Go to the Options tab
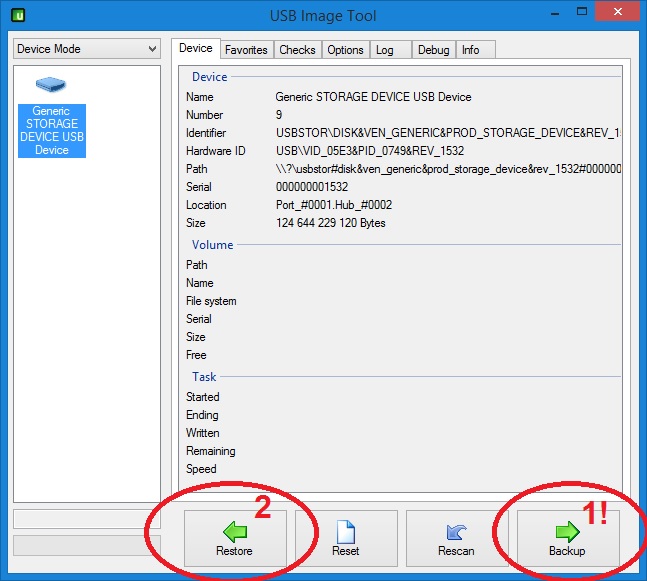This screenshot has height=581, width=647. pyautogui.click(x=345, y=49)
